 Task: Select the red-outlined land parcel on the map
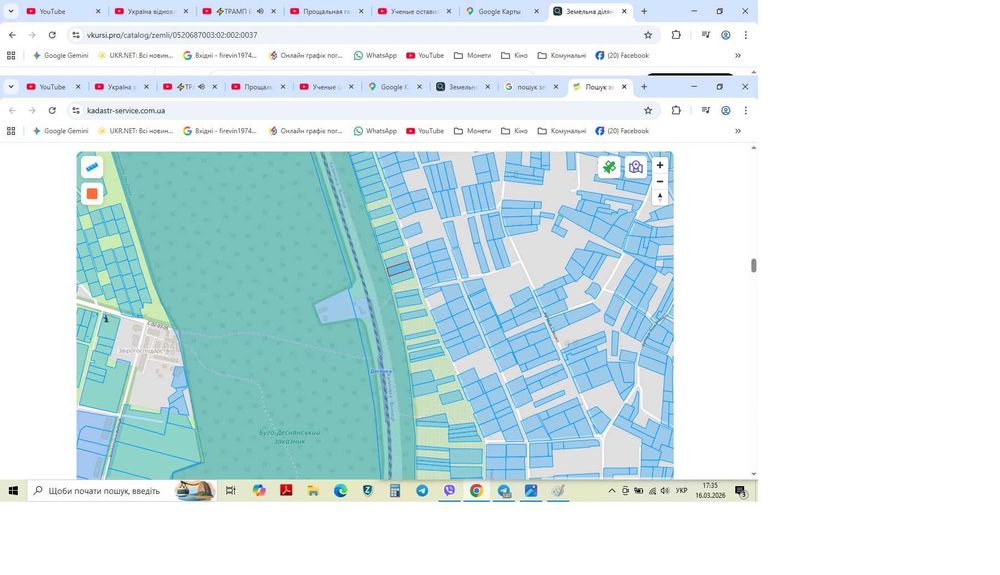(399, 269)
